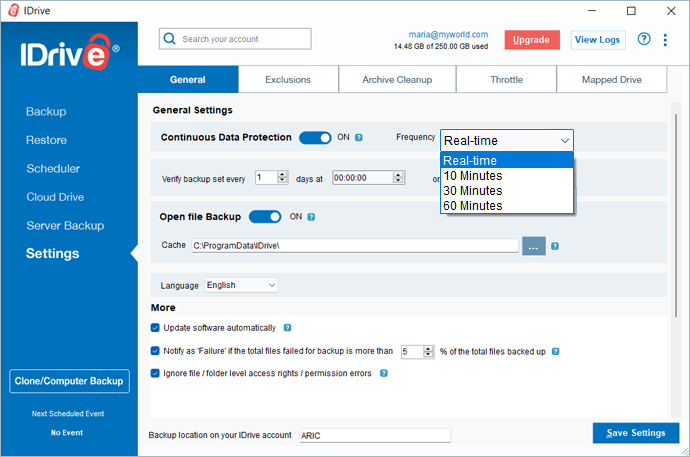Select Settings in the sidebar
The image size is (690, 457).
click(52, 253)
